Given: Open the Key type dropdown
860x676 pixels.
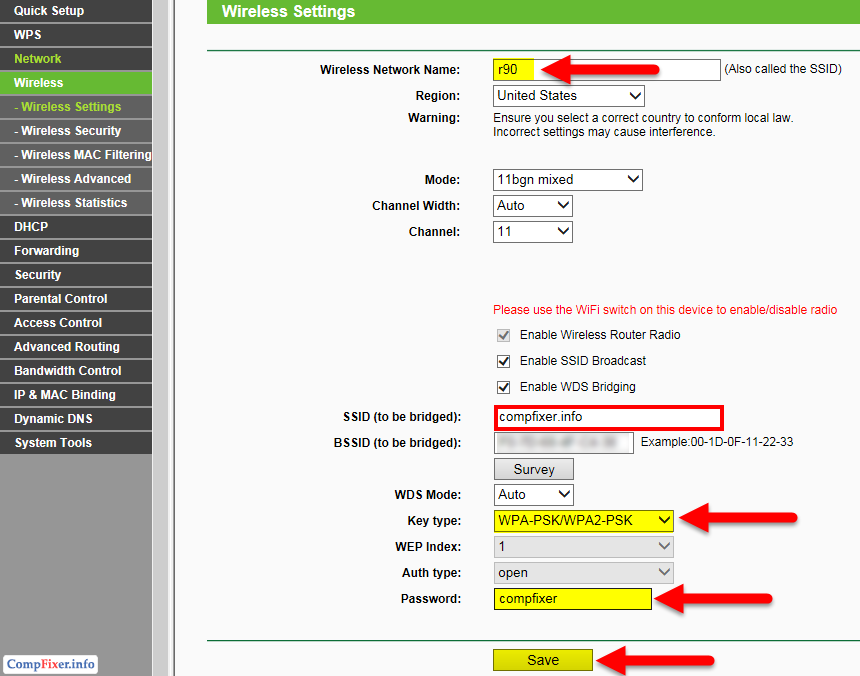Looking at the screenshot, I should coord(584,520).
